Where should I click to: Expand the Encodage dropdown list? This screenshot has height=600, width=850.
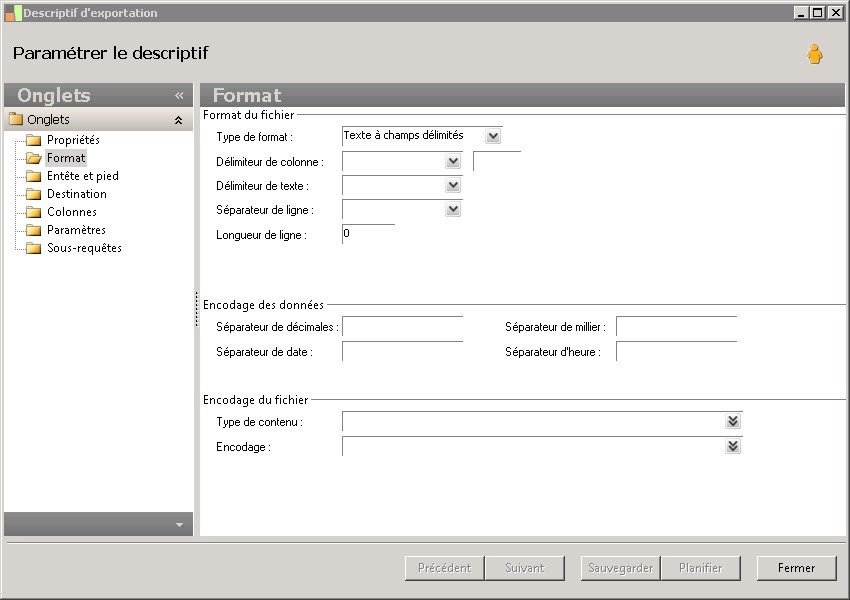(733, 446)
